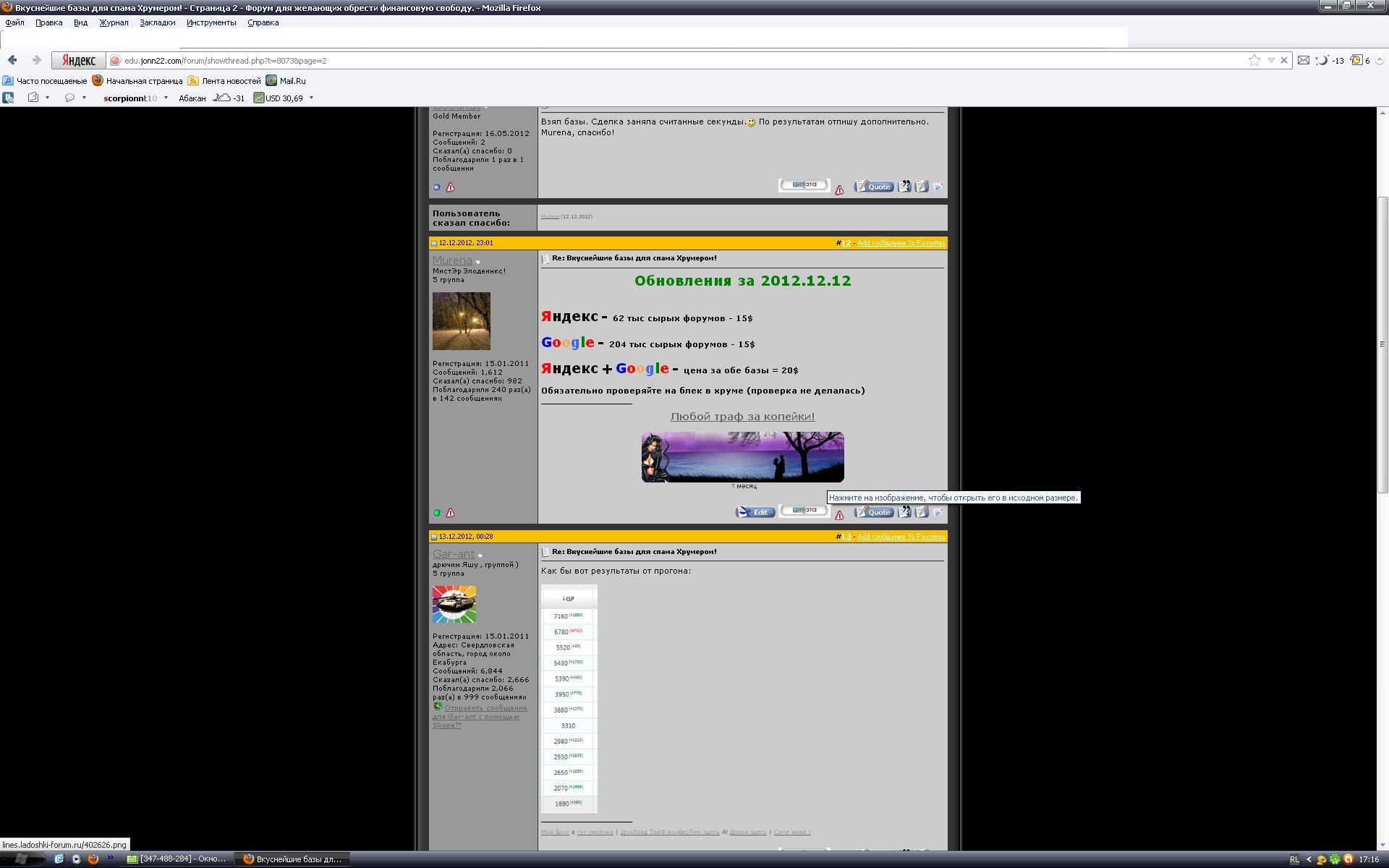Go back with the browser back arrow
This screenshot has height=868, width=1389.
pos(12,60)
